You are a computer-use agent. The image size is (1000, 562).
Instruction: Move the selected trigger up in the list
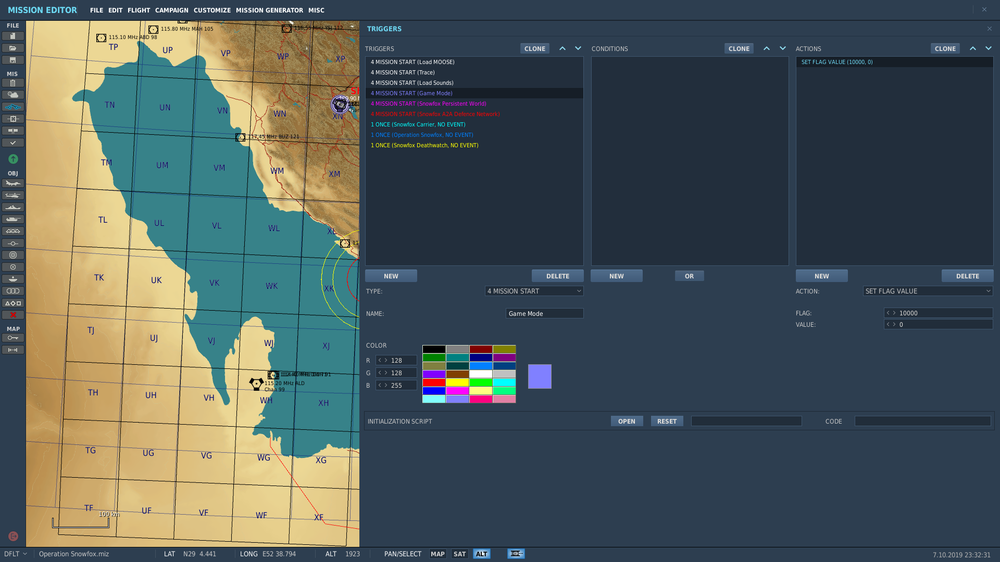tap(562, 48)
